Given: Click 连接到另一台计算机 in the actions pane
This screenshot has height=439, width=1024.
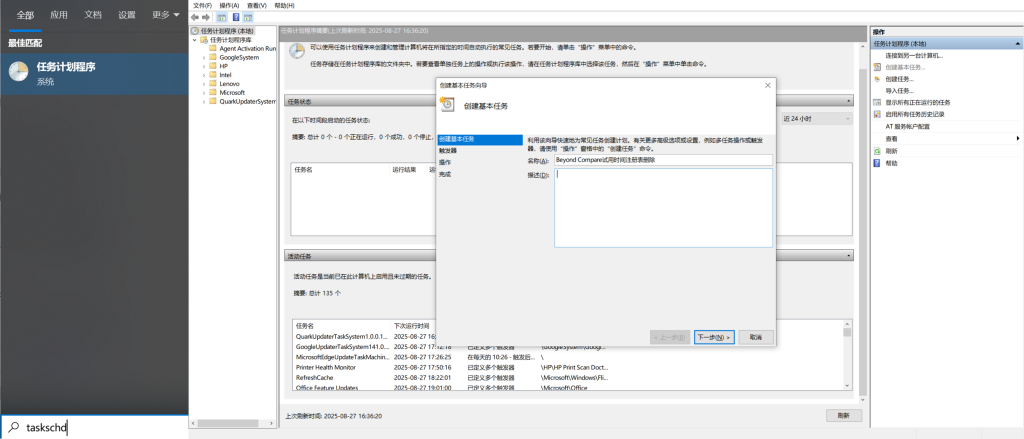Looking at the screenshot, I should pyautogui.click(x=914, y=56).
